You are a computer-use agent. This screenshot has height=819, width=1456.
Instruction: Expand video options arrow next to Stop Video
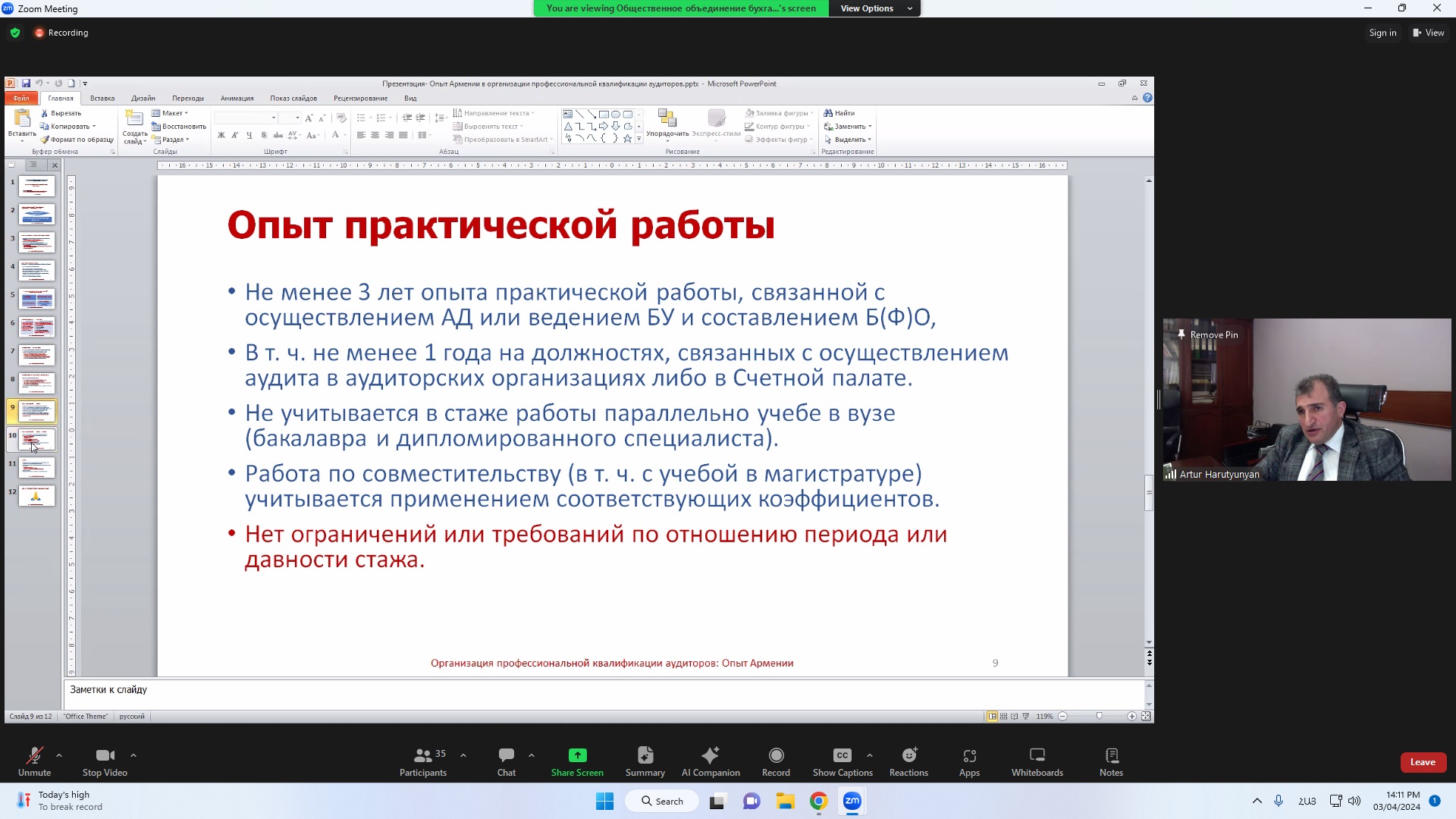tap(133, 755)
